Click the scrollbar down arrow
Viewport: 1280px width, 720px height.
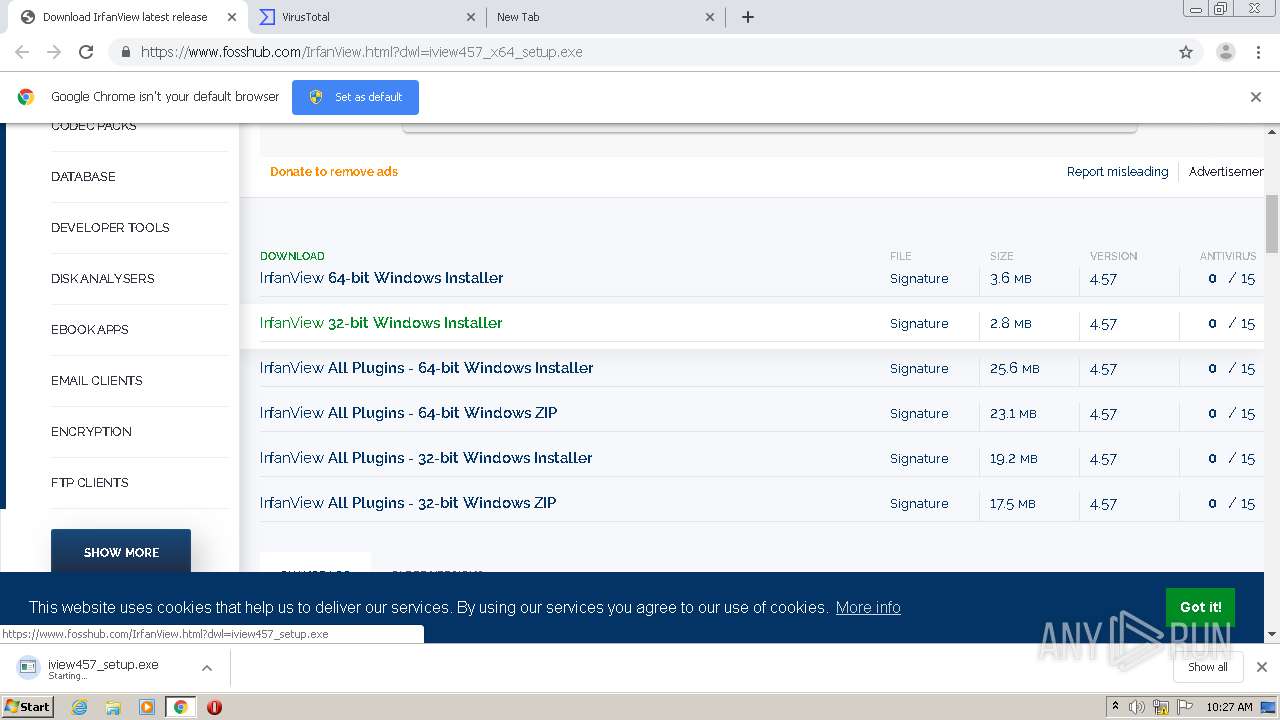pyautogui.click(x=1272, y=634)
